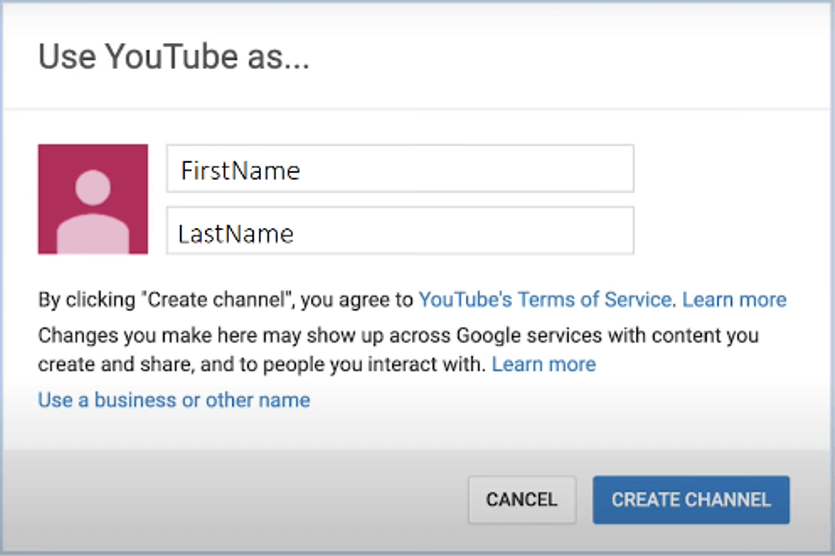Click the profile avatar placeholder image
This screenshot has height=556, width=835.
[93, 199]
